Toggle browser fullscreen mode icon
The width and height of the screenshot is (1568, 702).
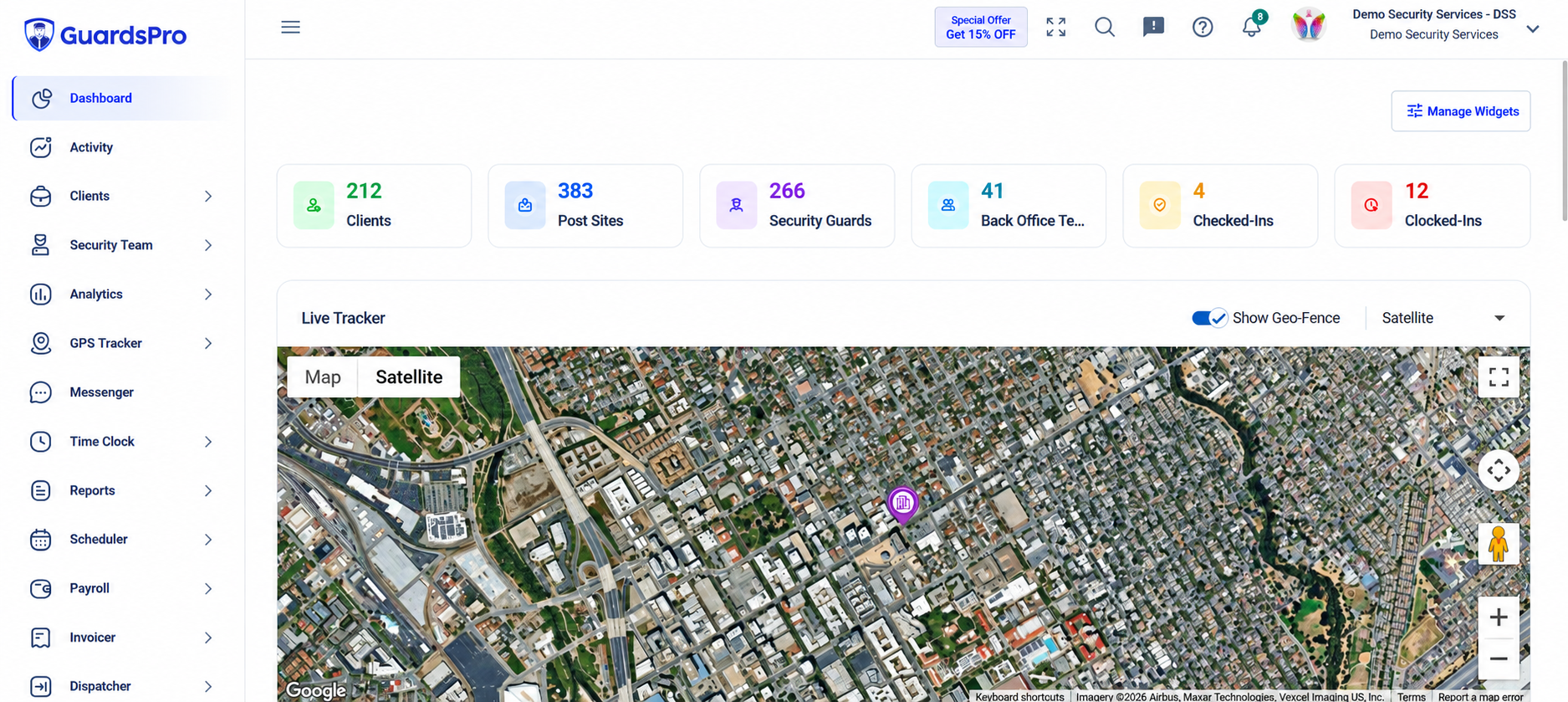[x=1056, y=28]
